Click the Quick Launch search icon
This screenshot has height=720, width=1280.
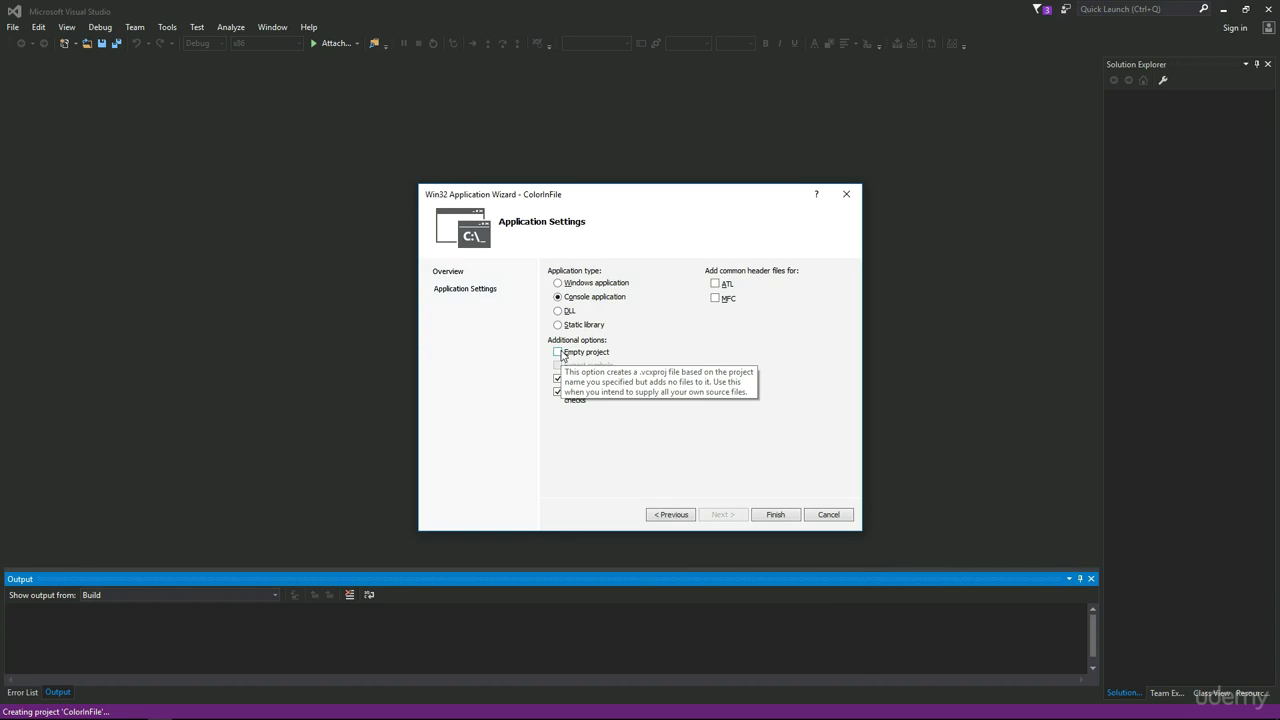coord(1203,9)
